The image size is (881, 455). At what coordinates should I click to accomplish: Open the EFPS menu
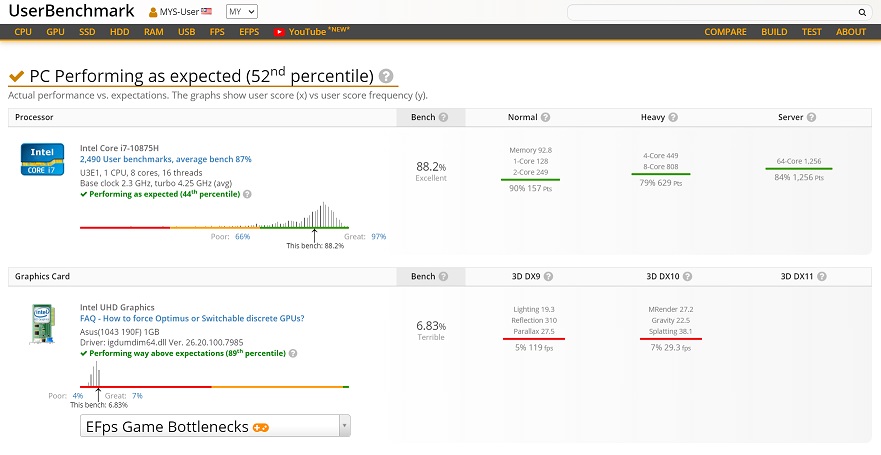(249, 32)
